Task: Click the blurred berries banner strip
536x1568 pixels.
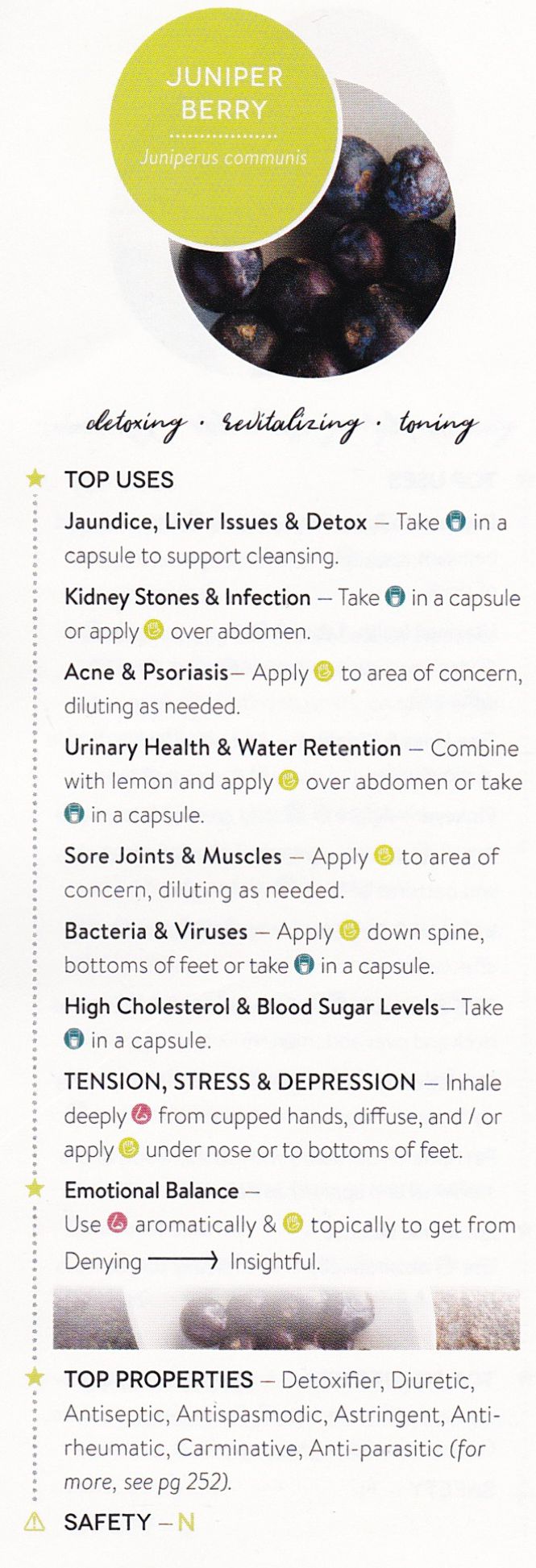Action: click(286, 1320)
